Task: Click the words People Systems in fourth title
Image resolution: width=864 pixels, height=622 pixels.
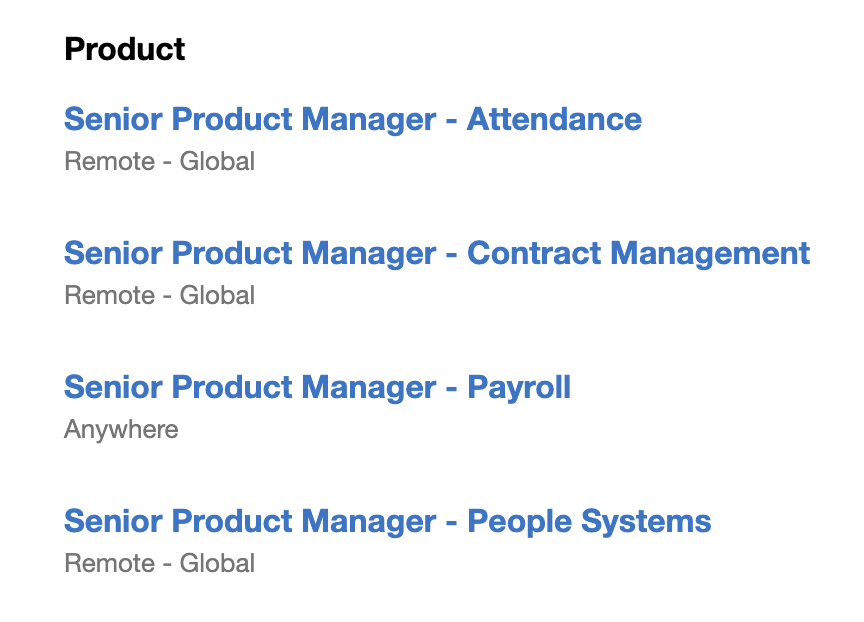Action: [x=589, y=521]
